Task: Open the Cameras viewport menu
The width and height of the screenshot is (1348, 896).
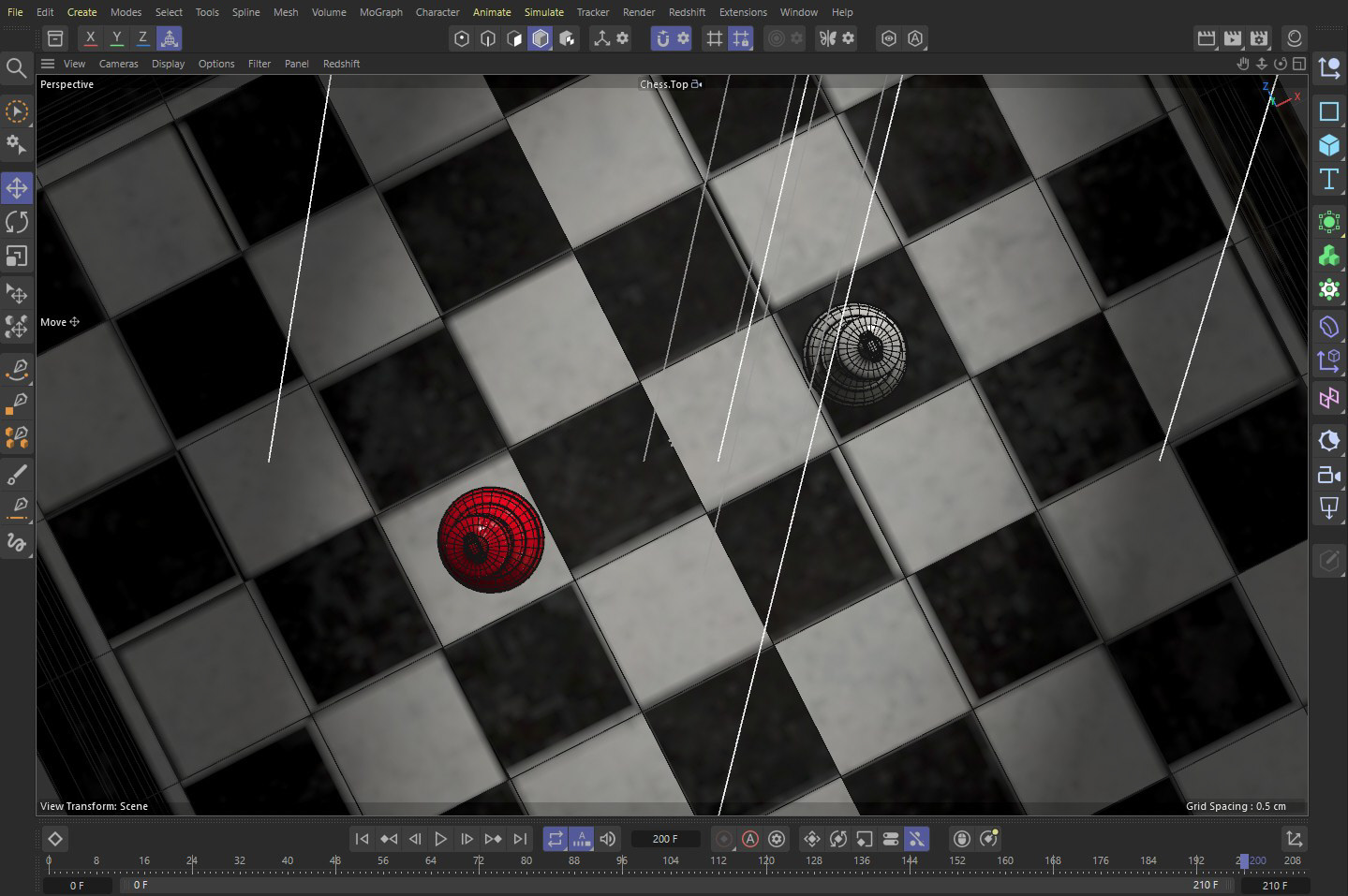Action: click(x=118, y=64)
